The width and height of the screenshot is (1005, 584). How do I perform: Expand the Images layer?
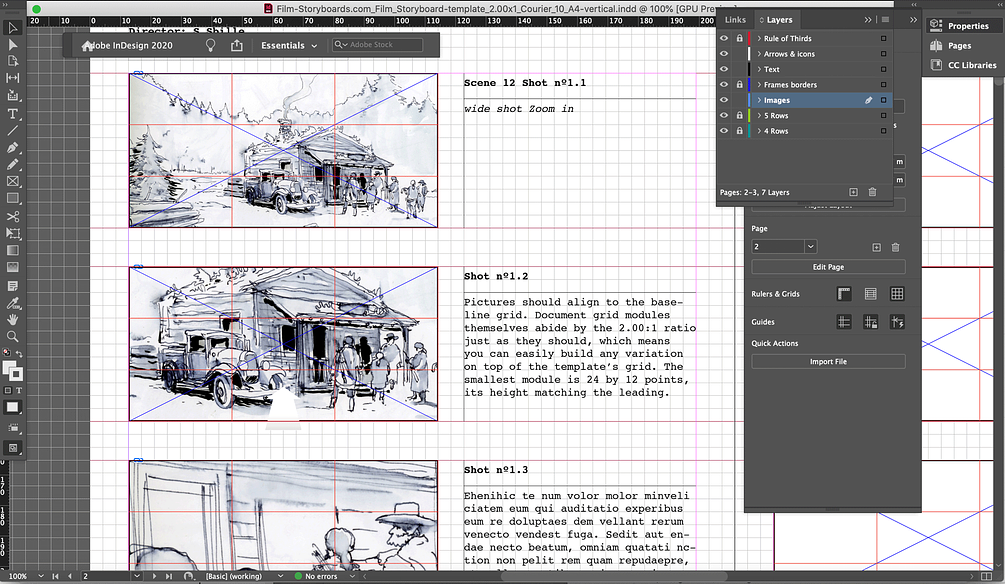tap(759, 100)
